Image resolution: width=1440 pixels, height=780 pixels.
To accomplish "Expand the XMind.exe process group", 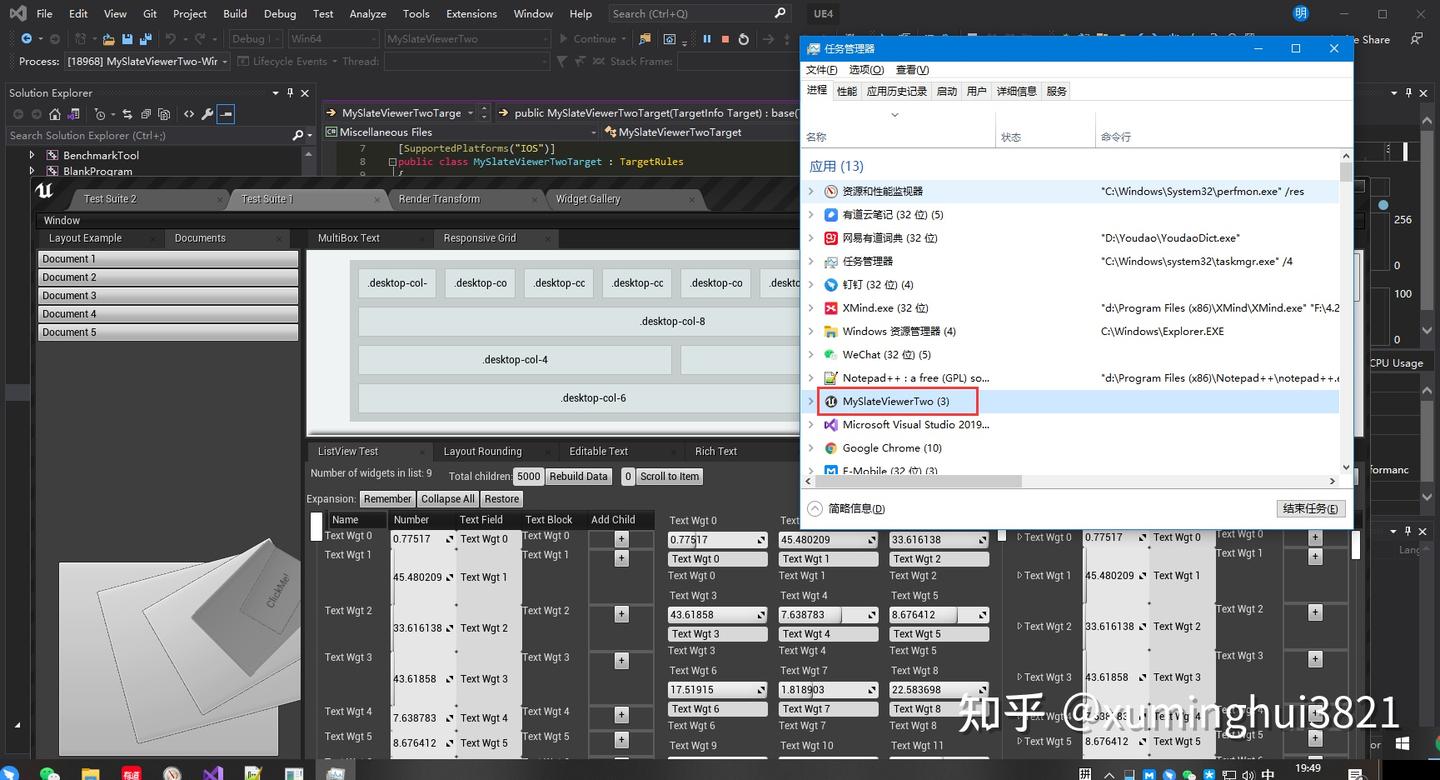I will pos(811,308).
